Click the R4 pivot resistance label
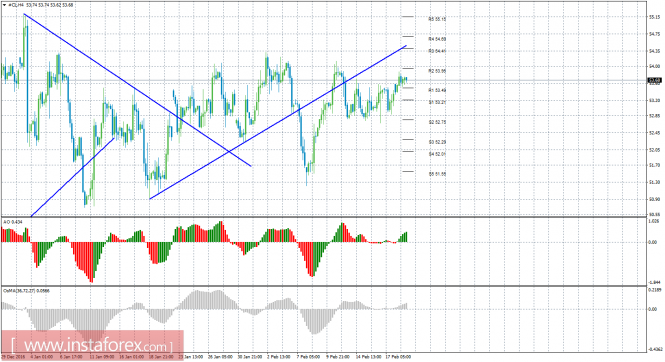The image size is (665, 362). tap(437, 39)
